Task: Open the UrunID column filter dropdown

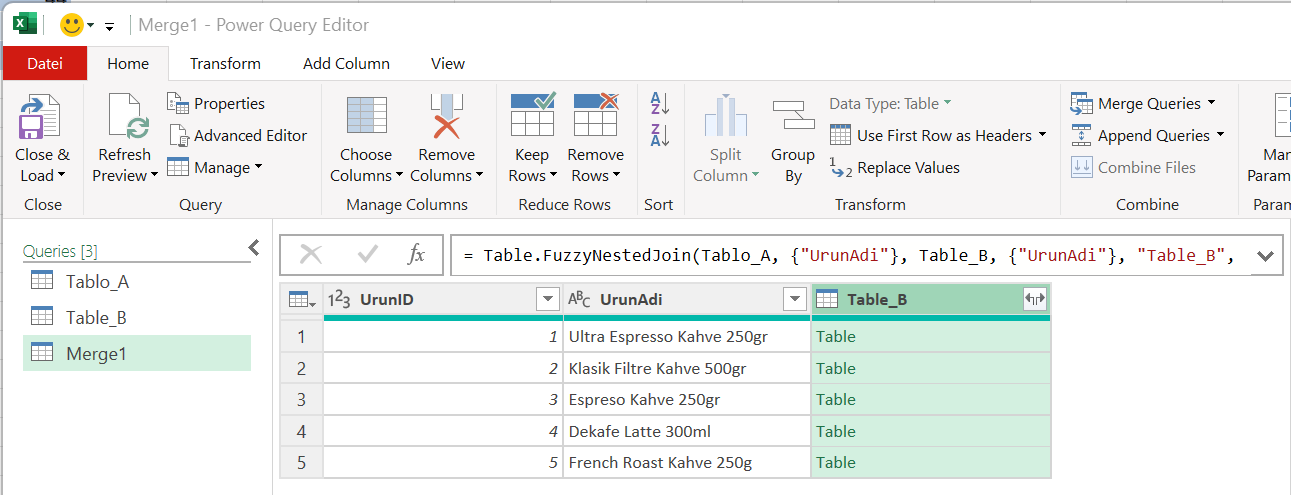Action: [548, 299]
